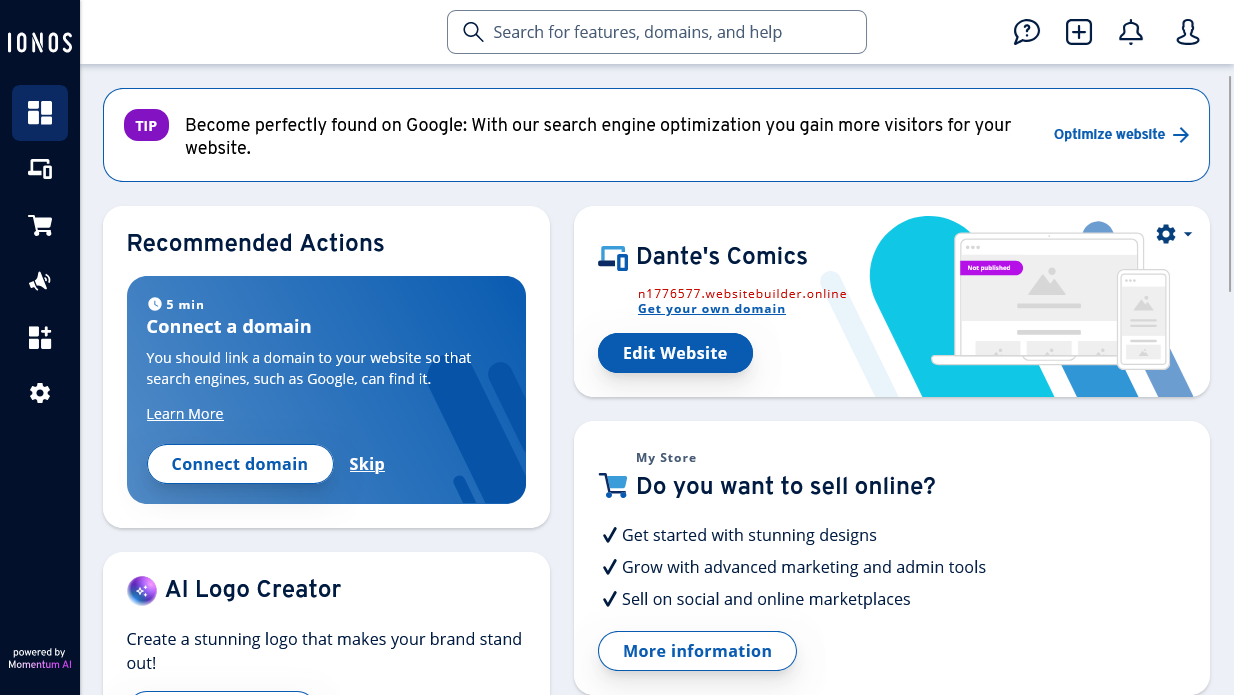This screenshot has width=1234, height=695.
Task: Open the websites devices icon in sidebar
Action: (40, 169)
